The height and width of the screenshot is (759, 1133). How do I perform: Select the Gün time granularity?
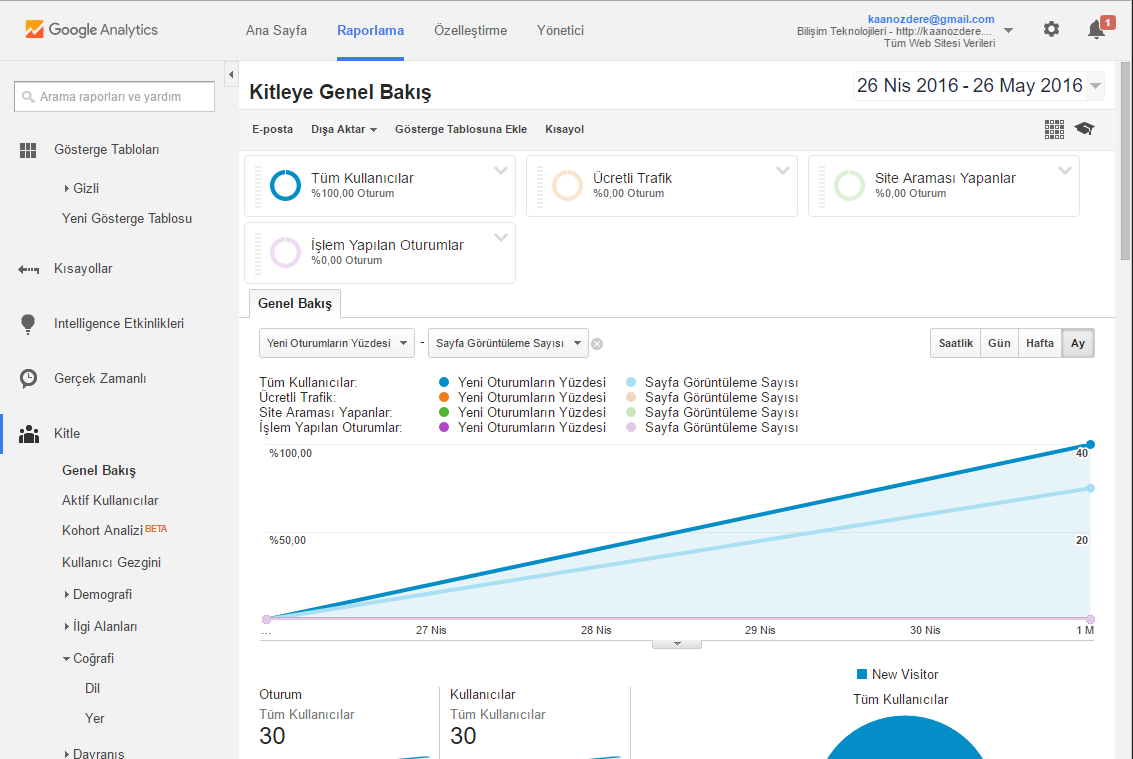pyautogui.click(x=999, y=343)
